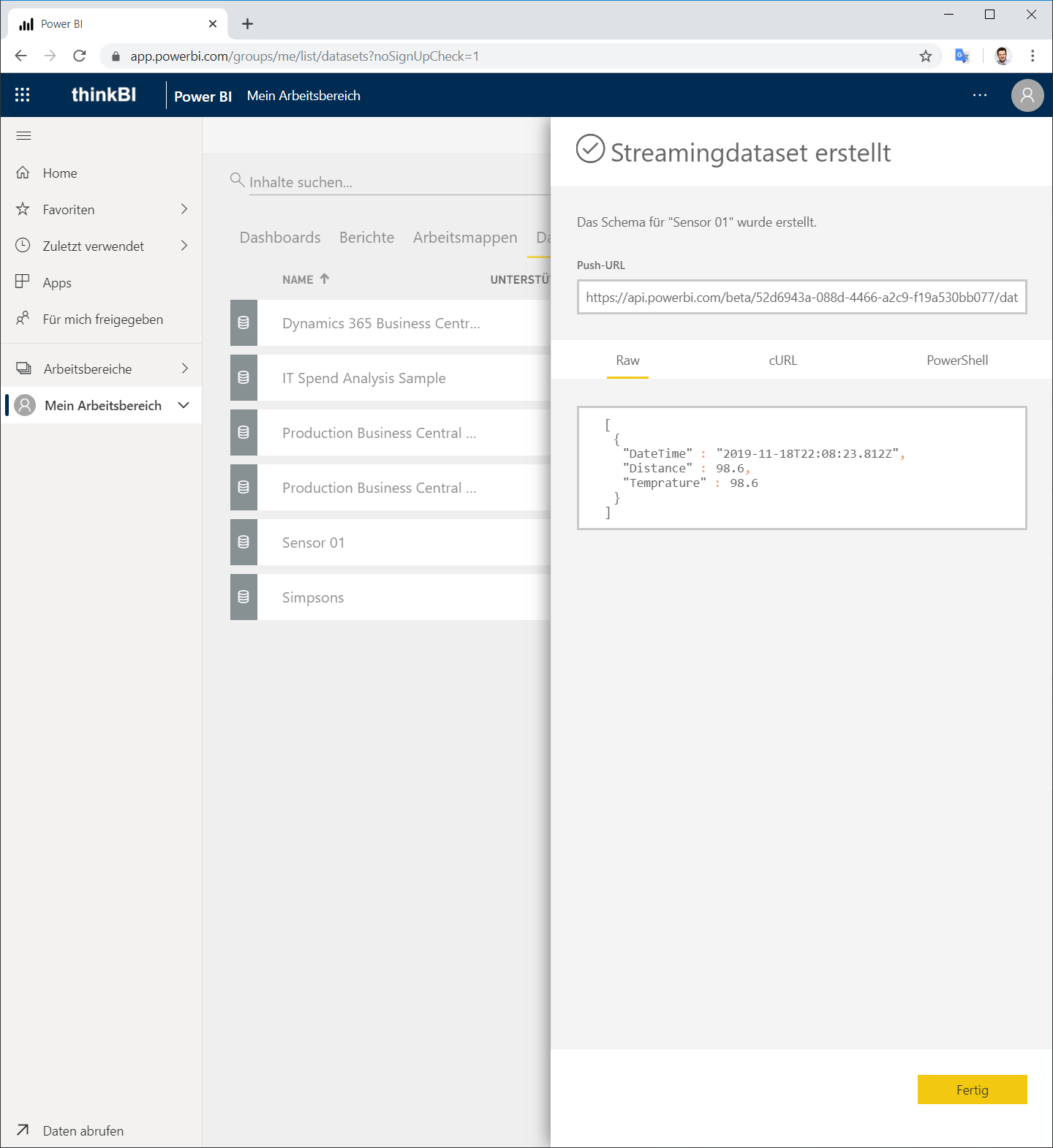The height and width of the screenshot is (1148, 1053).
Task: Collapse the Mein Arbeitsbereich dropdown
Action: click(x=184, y=405)
